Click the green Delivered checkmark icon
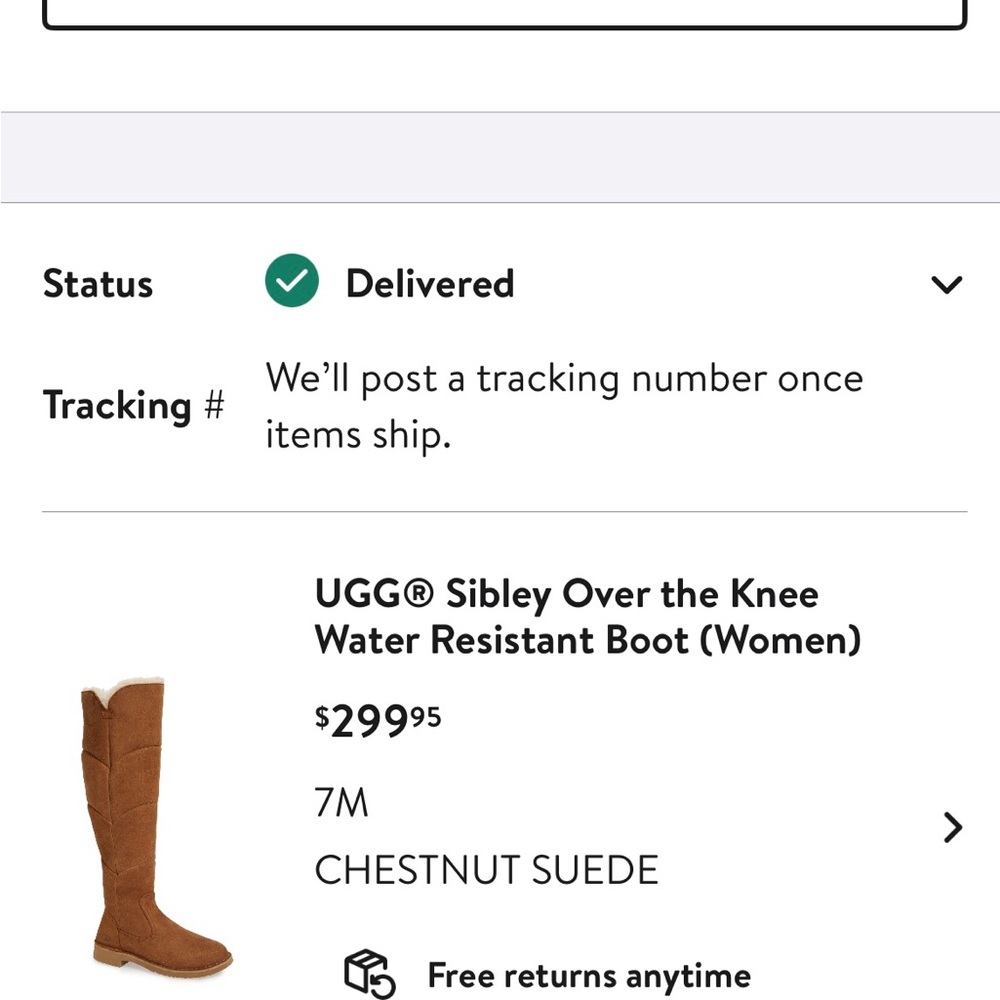This screenshot has height=1000, width=1000. point(291,280)
